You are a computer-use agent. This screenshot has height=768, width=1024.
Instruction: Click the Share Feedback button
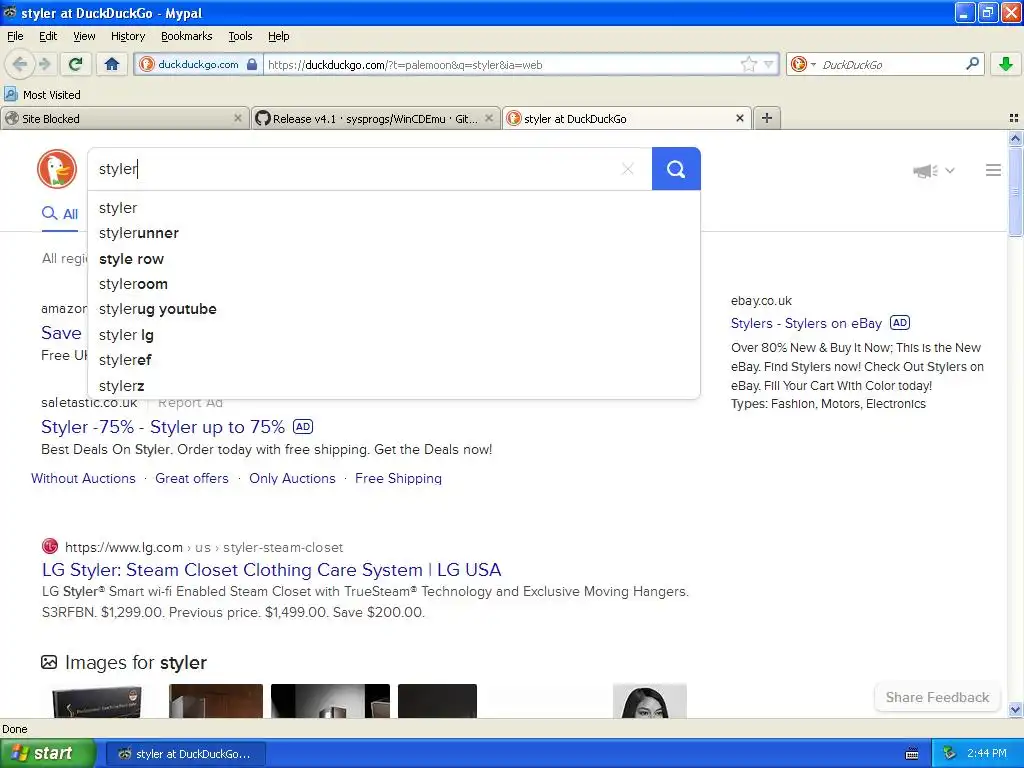click(x=937, y=697)
